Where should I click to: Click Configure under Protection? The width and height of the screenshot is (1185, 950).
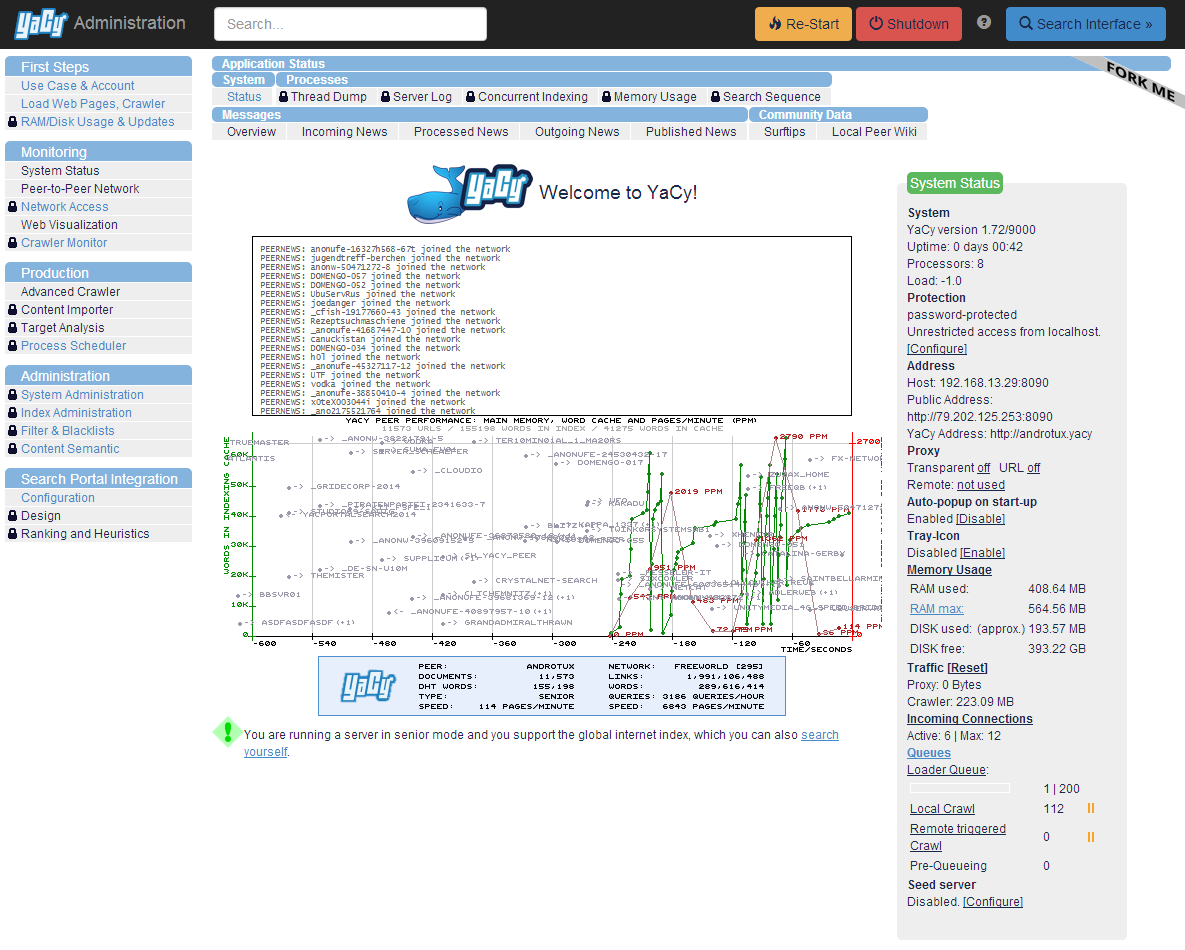coord(937,349)
